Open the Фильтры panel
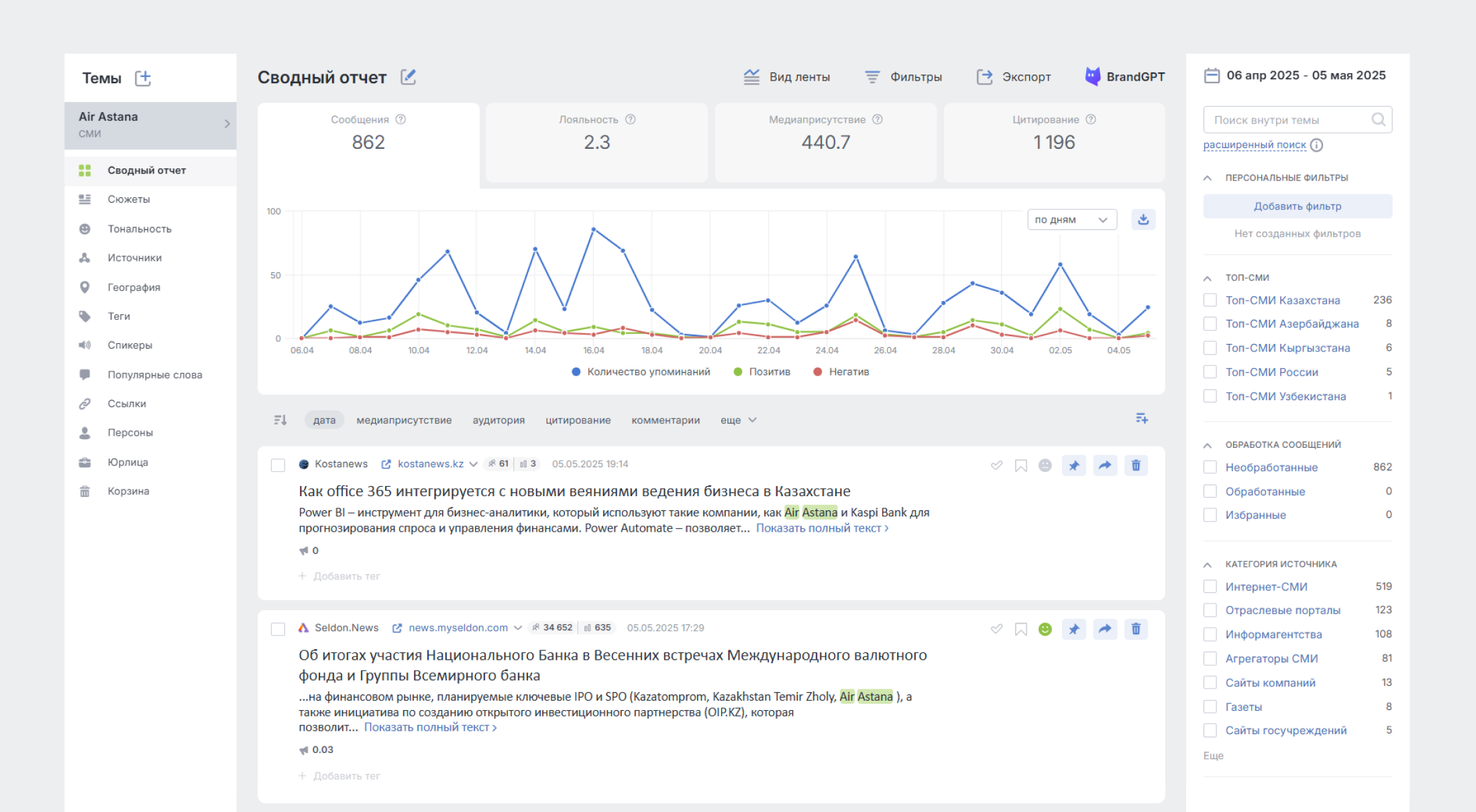1476x812 pixels. (903, 77)
